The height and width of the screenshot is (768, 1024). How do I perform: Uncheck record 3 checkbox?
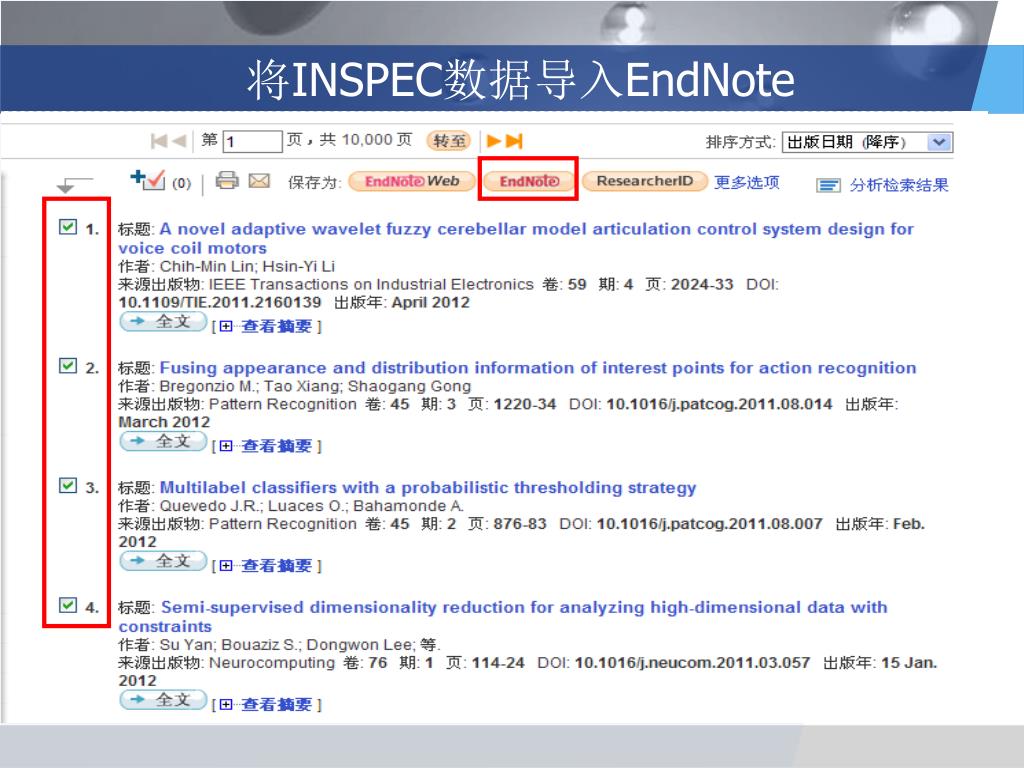tap(68, 485)
